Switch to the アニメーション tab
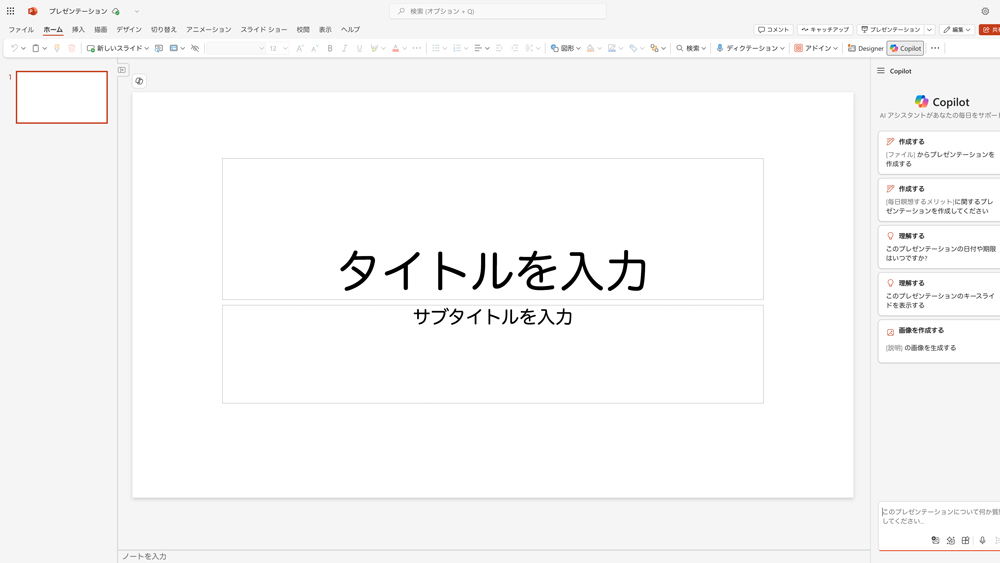 point(208,30)
